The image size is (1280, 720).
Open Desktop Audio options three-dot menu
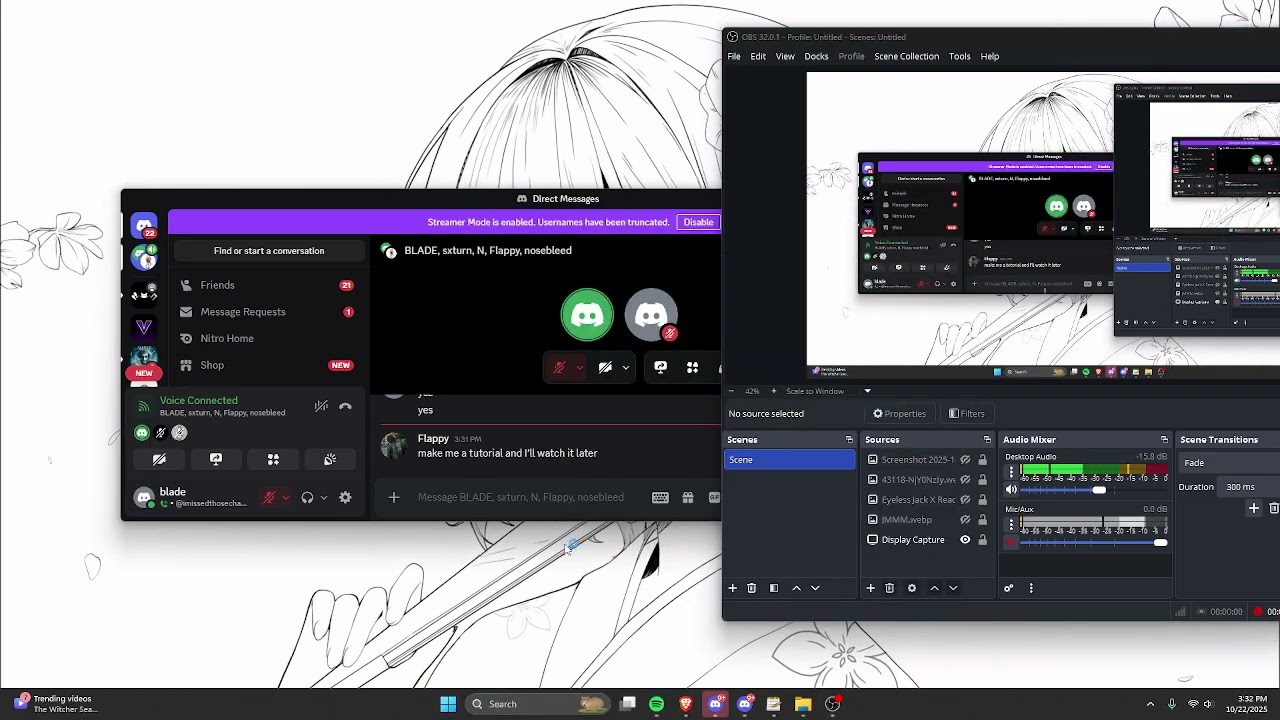point(1011,471)
